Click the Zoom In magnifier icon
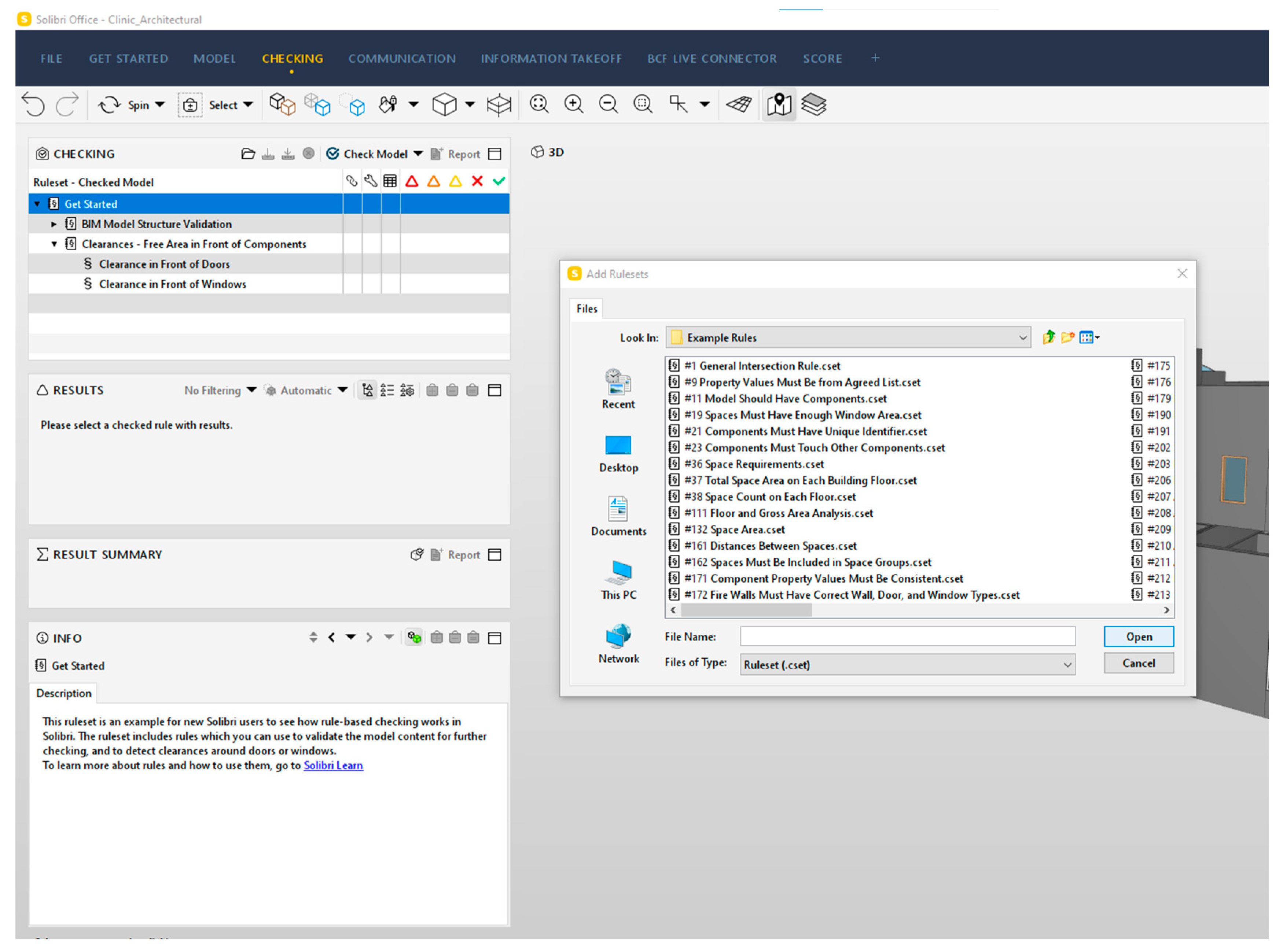The image size is (1283, 952). coord(573,104)
